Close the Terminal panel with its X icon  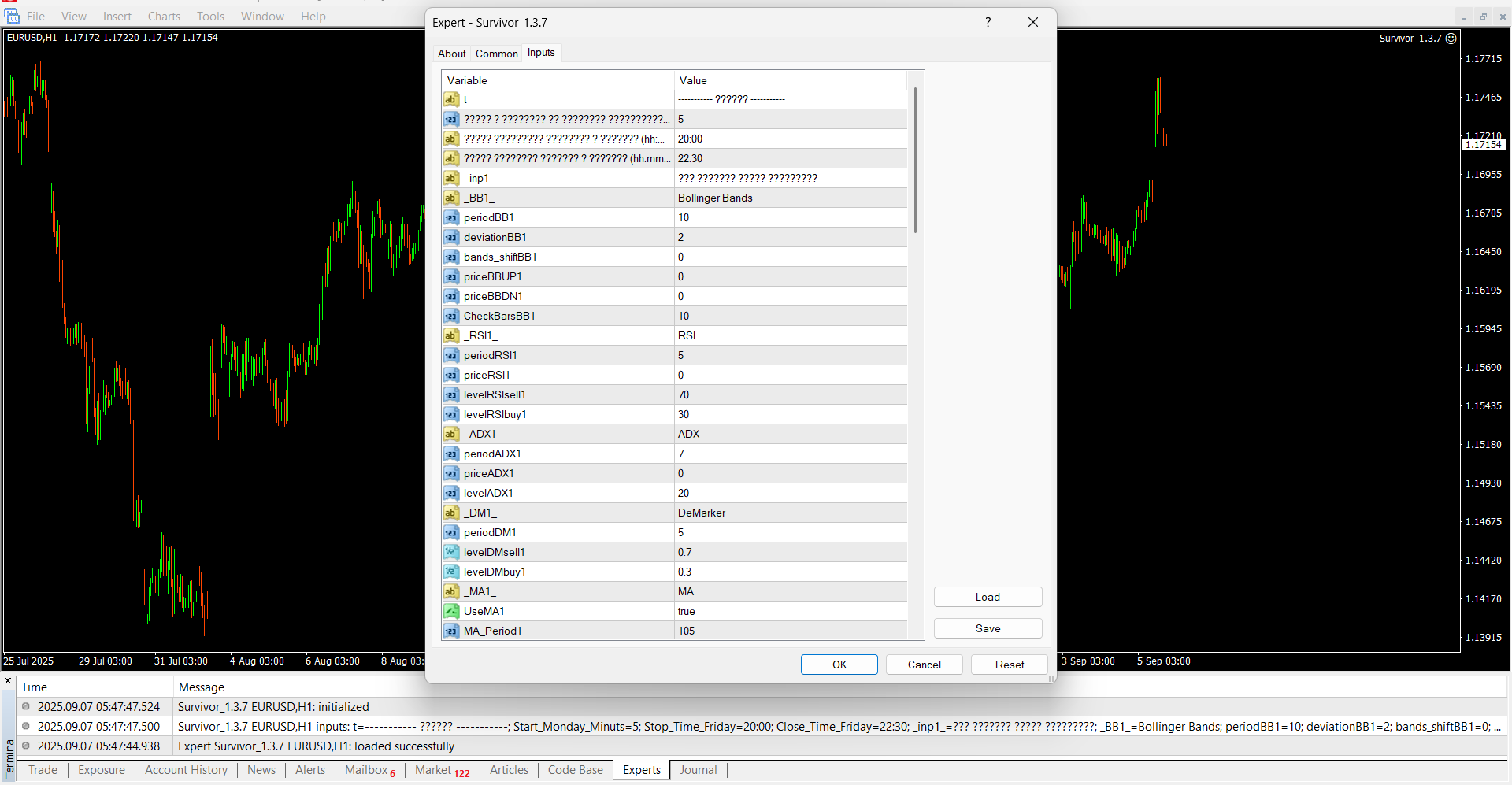[x=8, y=681]
